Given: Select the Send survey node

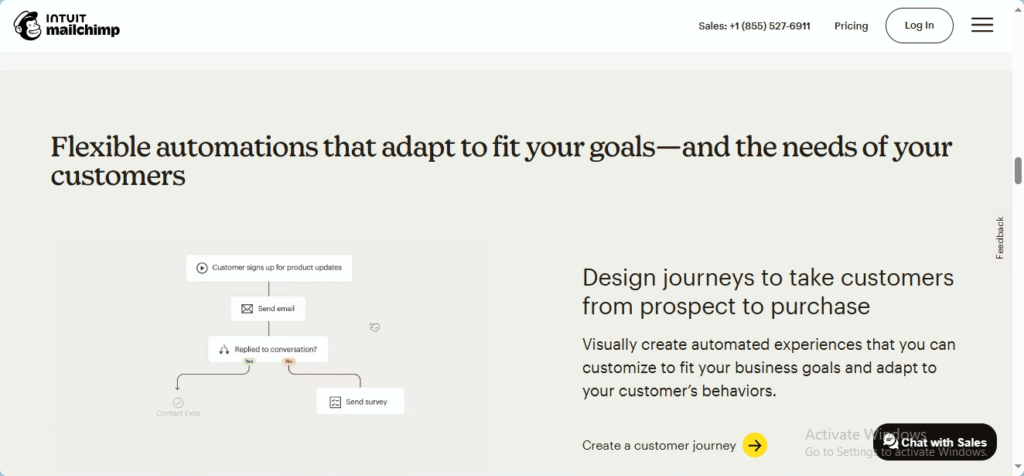Looking at the screenshot, I should click(360, 402).
